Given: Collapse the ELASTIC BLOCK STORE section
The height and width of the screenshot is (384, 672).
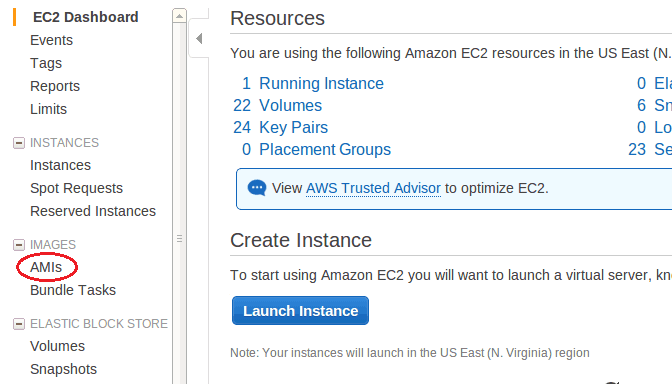Looking at the screenshot, I should click(x=19, y=324).
